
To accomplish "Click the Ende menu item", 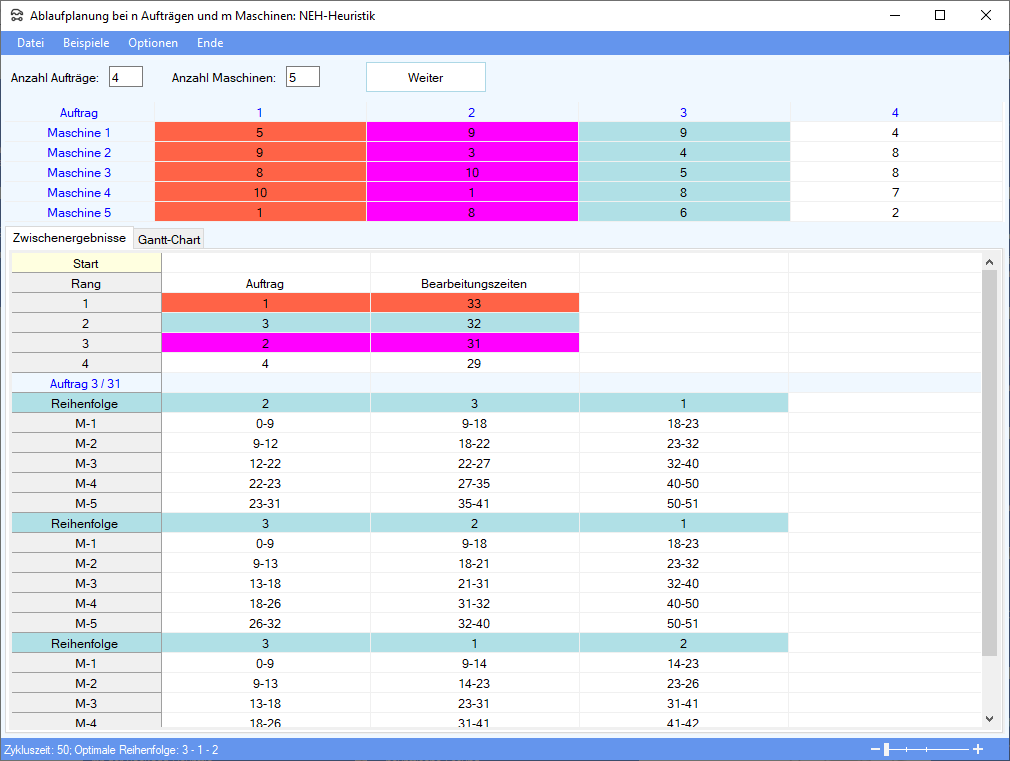I will 210,43.
